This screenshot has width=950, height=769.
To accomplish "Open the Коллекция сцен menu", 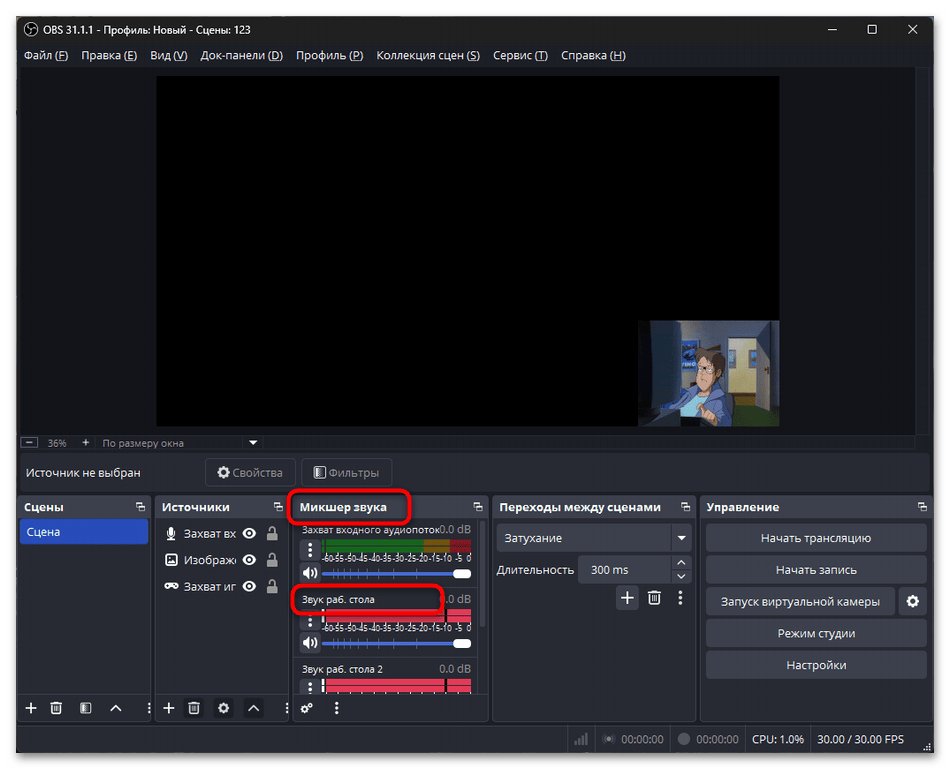I will coord(427,56).
